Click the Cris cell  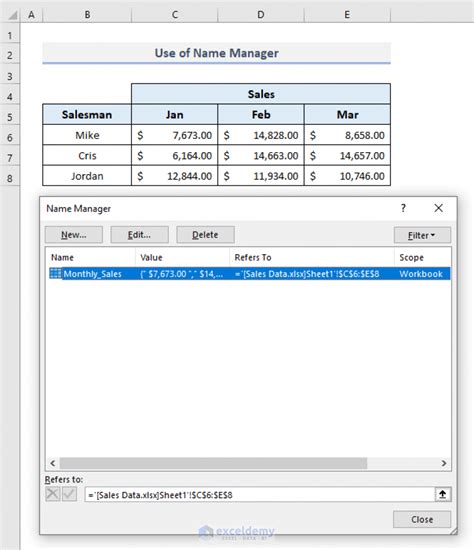tap(87, 155)
